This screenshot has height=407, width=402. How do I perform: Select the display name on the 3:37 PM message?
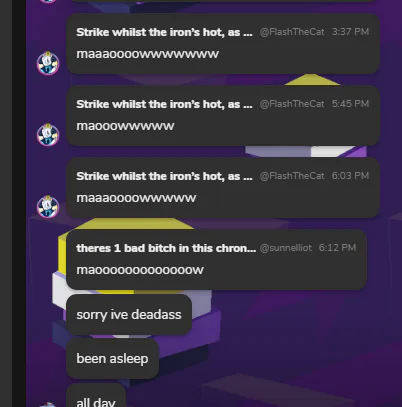[x=164, y=32]
